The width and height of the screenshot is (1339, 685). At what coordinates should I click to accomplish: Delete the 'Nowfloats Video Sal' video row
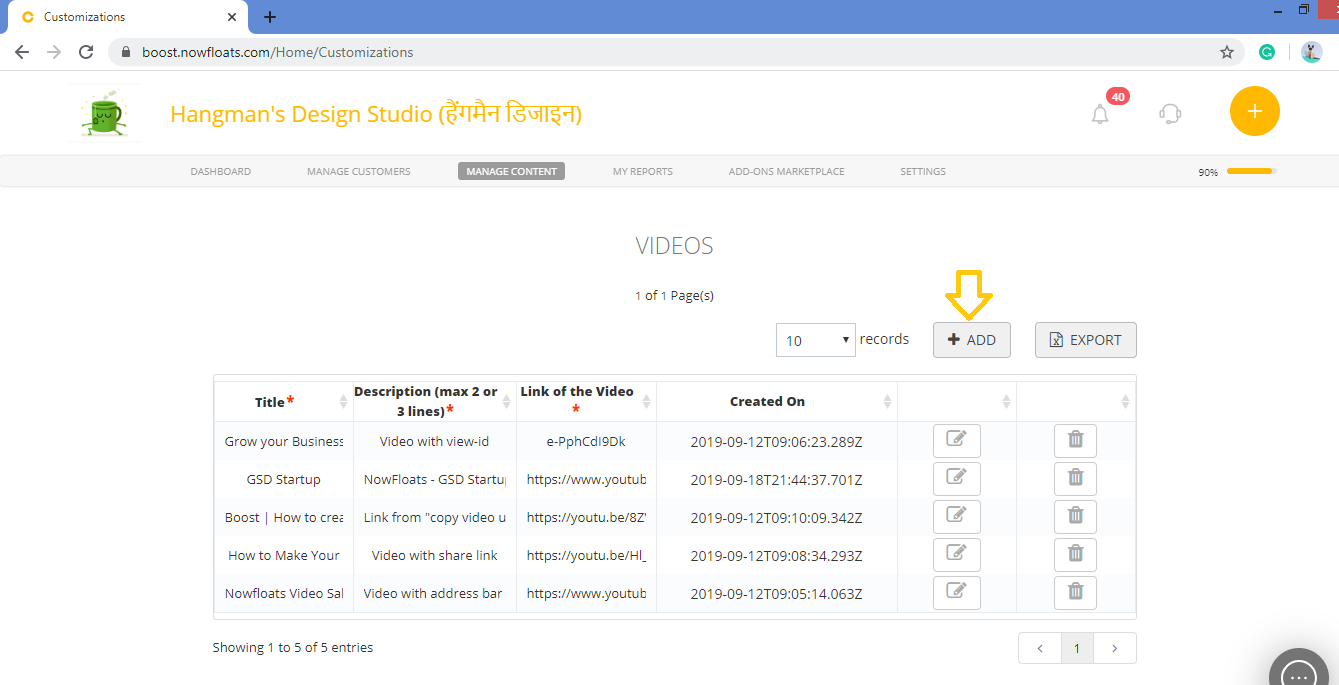coord(1075,593)
